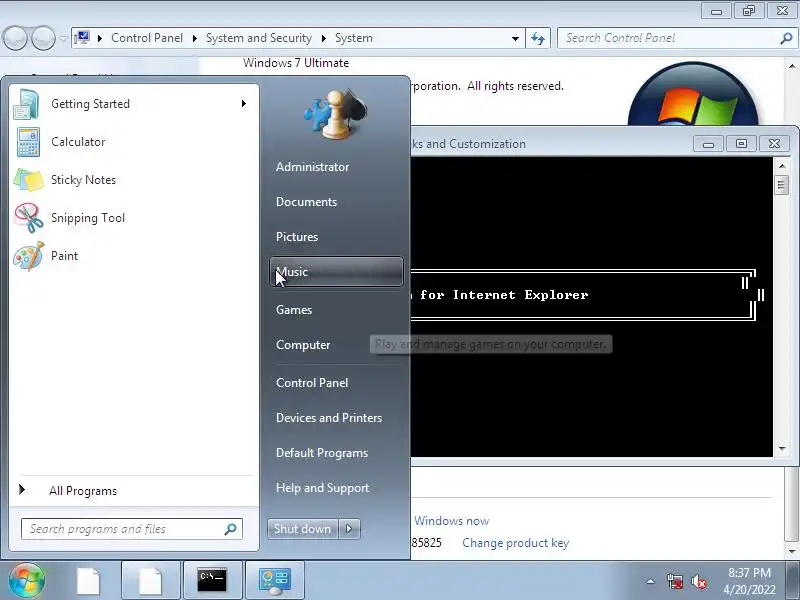Viewport: 800px width, 600px height.
Task: Open Documents library
Action: [x=336, y=202]
